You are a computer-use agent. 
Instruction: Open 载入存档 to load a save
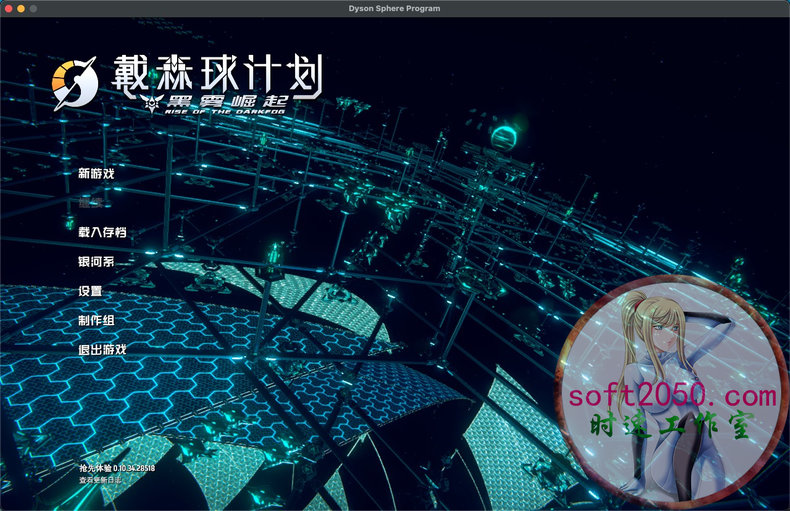(102, 232)
